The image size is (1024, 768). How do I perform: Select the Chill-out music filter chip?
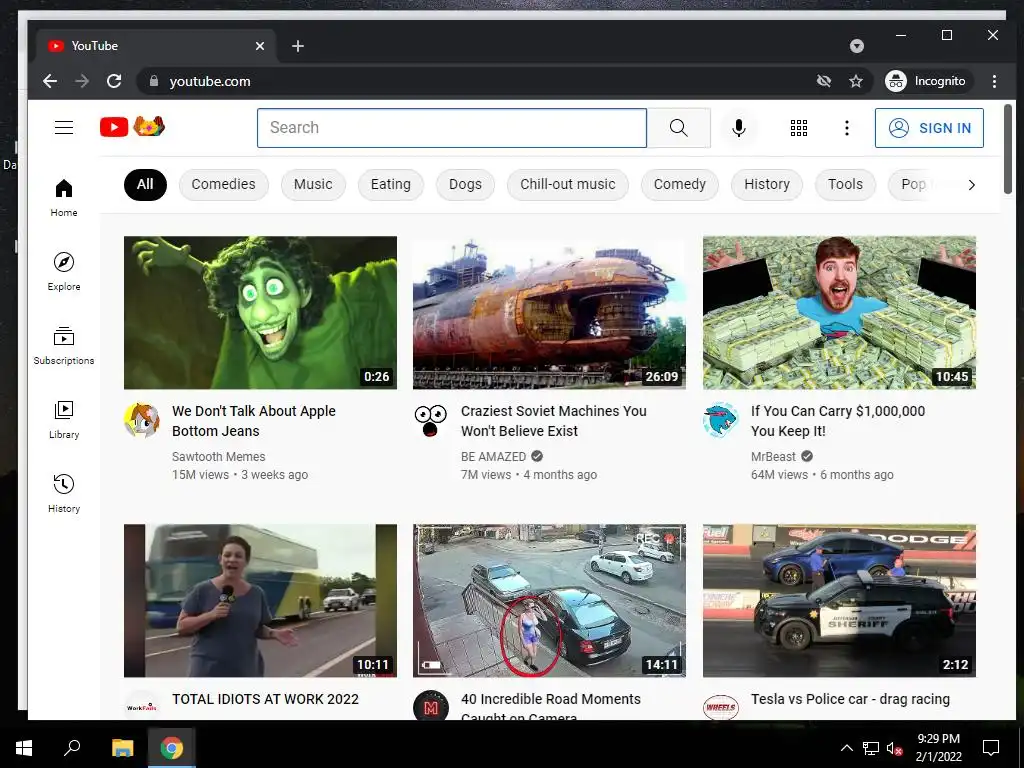point(568,184)
